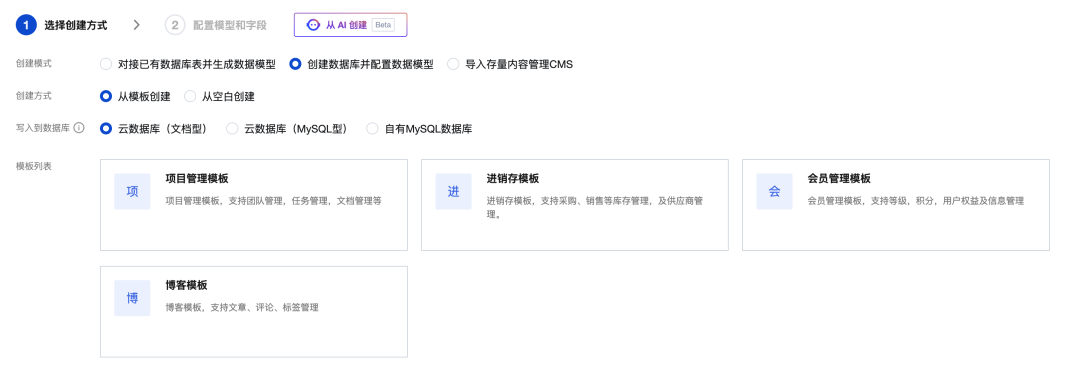Click the 模板列表 field label
The height and width of the screenshot is (374, 1080).
34,166
